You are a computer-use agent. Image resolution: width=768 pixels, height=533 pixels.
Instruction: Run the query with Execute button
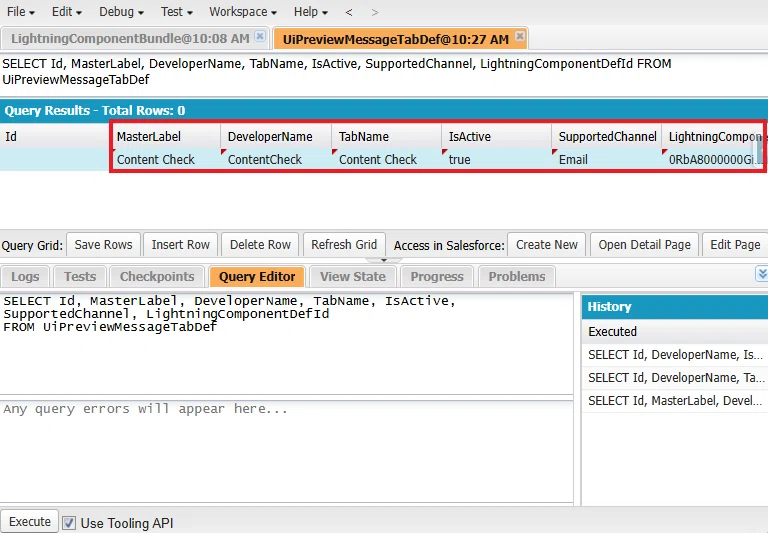pos(30,522)
